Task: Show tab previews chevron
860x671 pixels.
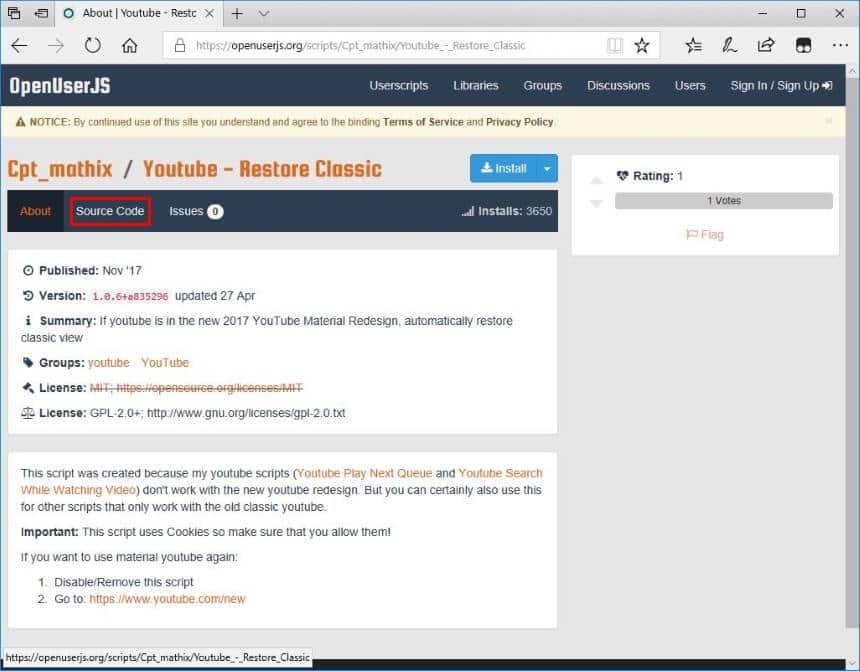Action: pyautogui.click(x=264, y=14)
